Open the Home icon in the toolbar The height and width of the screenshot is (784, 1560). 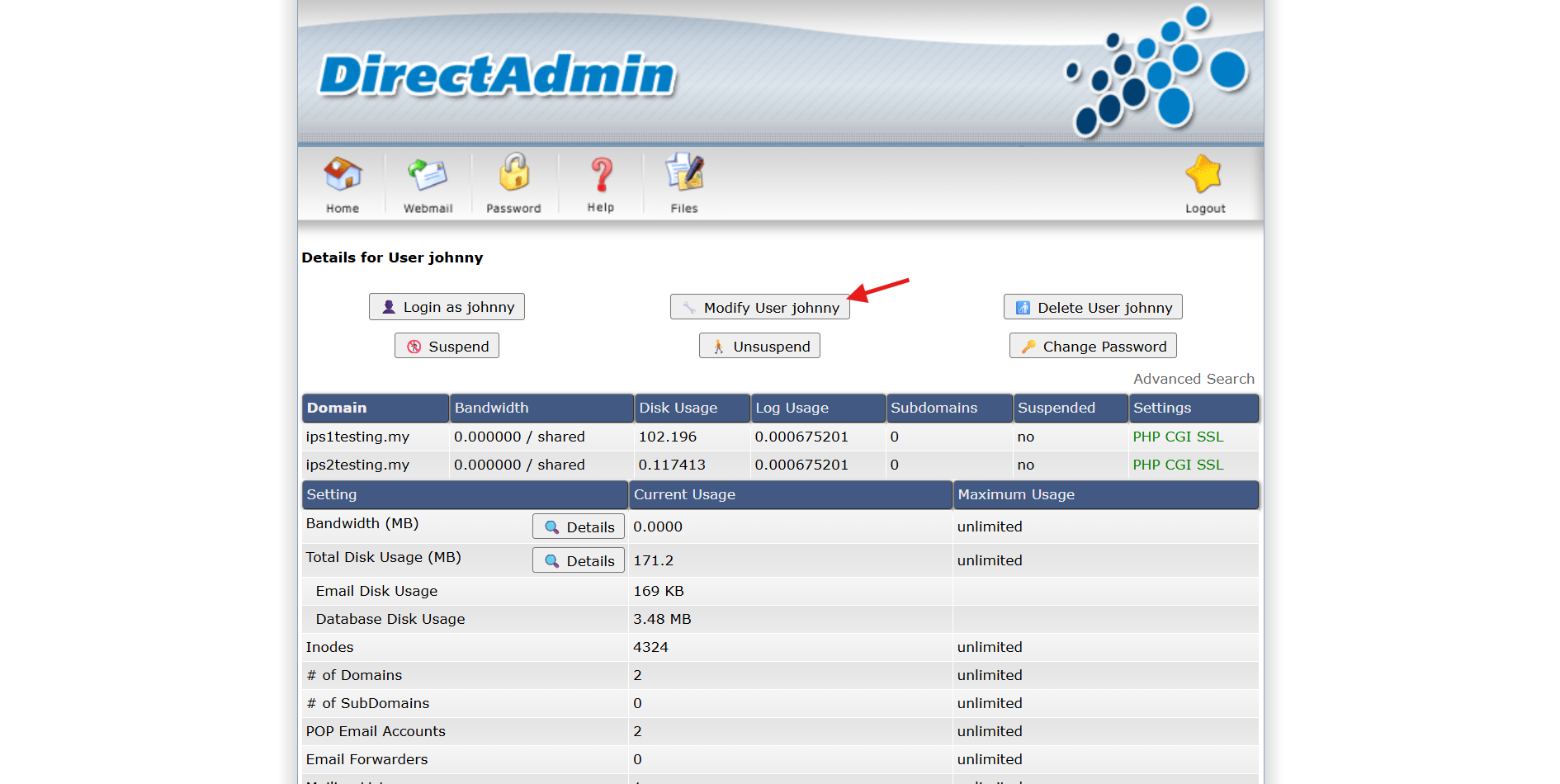(x=343, y=184)
